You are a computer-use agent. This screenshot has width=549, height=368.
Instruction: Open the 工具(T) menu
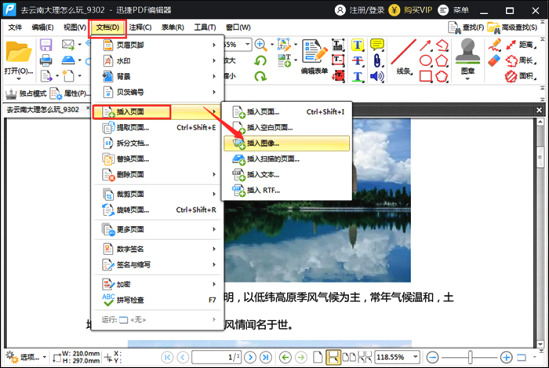point(205,27)
